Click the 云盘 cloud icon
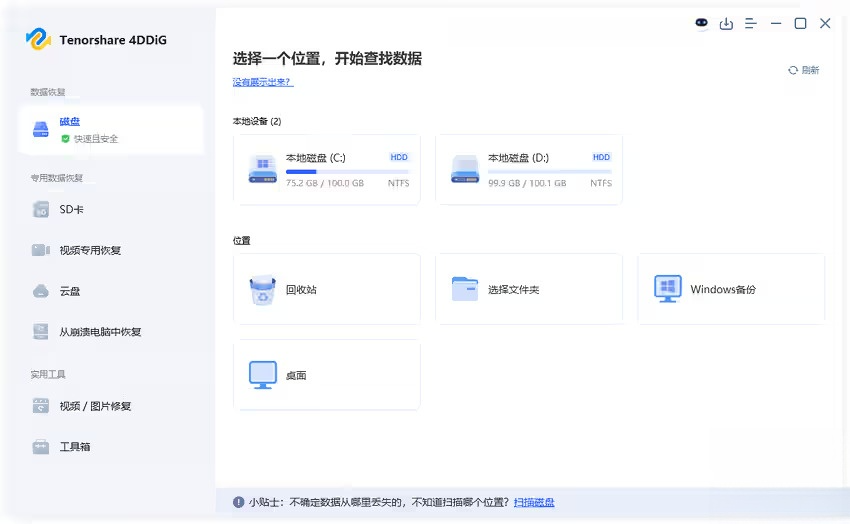Screen dimensions: 850x524 pyautogui.click(x=41, y=291)
